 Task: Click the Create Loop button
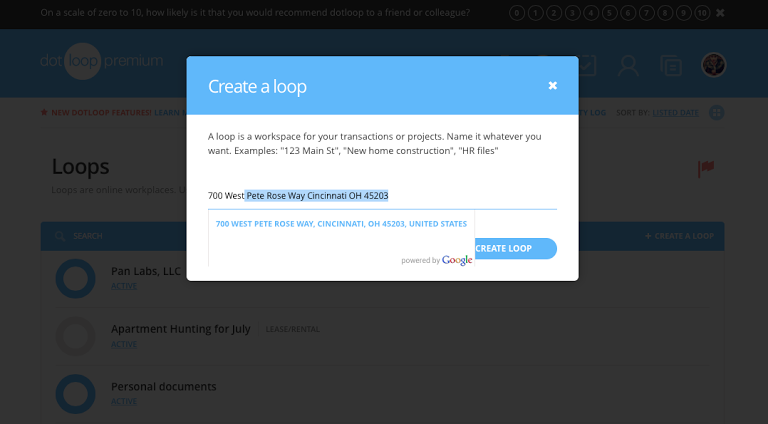click(515, 248)
